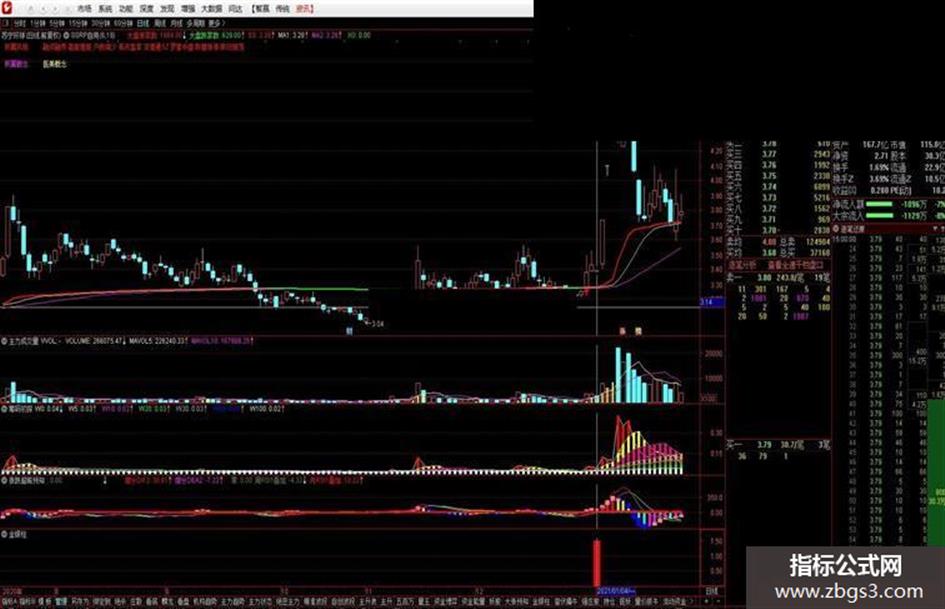Screen dimensions: 945x609
Task: Click the 金球柱 panel header icon
Action: (x=4, y=534)
